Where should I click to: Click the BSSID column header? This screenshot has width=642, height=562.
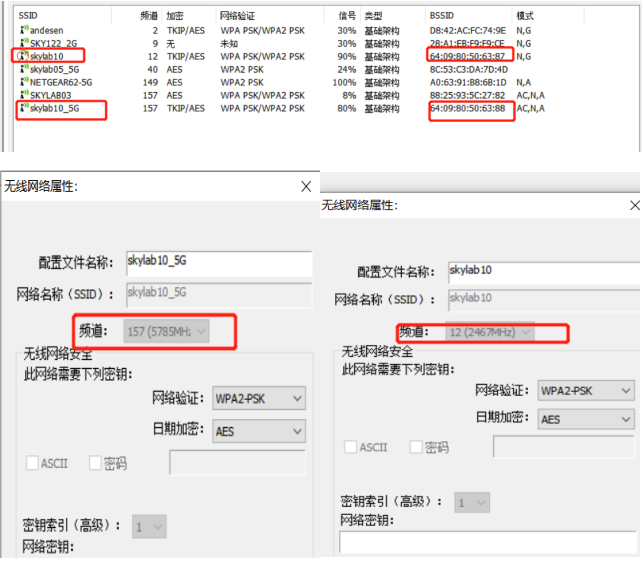pyautogui.click(x=441, y=17)
